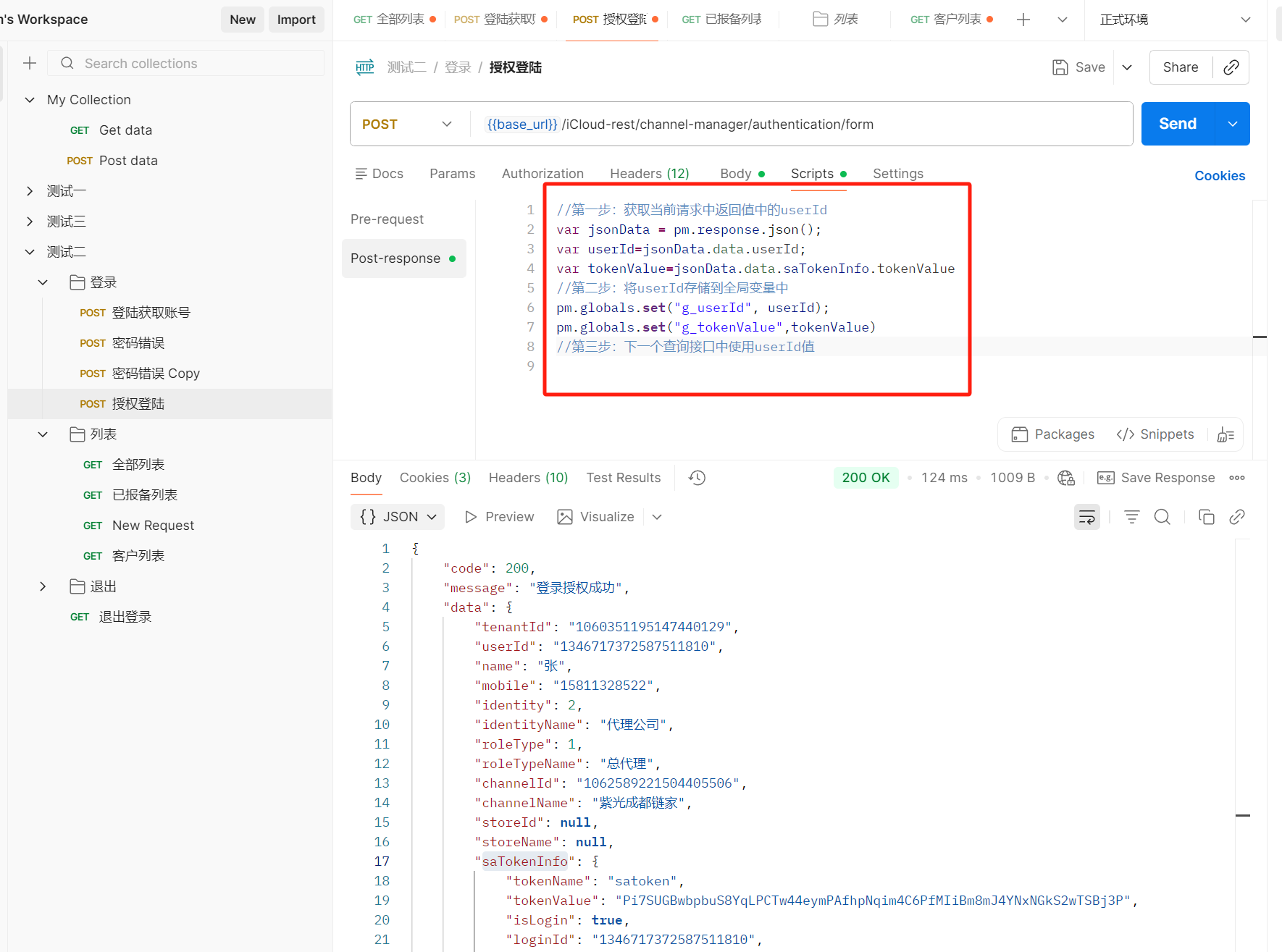Toggle line wrap in response body
The width and height of the screenshot is (1282, 952).
click(x=1087, y=517)
